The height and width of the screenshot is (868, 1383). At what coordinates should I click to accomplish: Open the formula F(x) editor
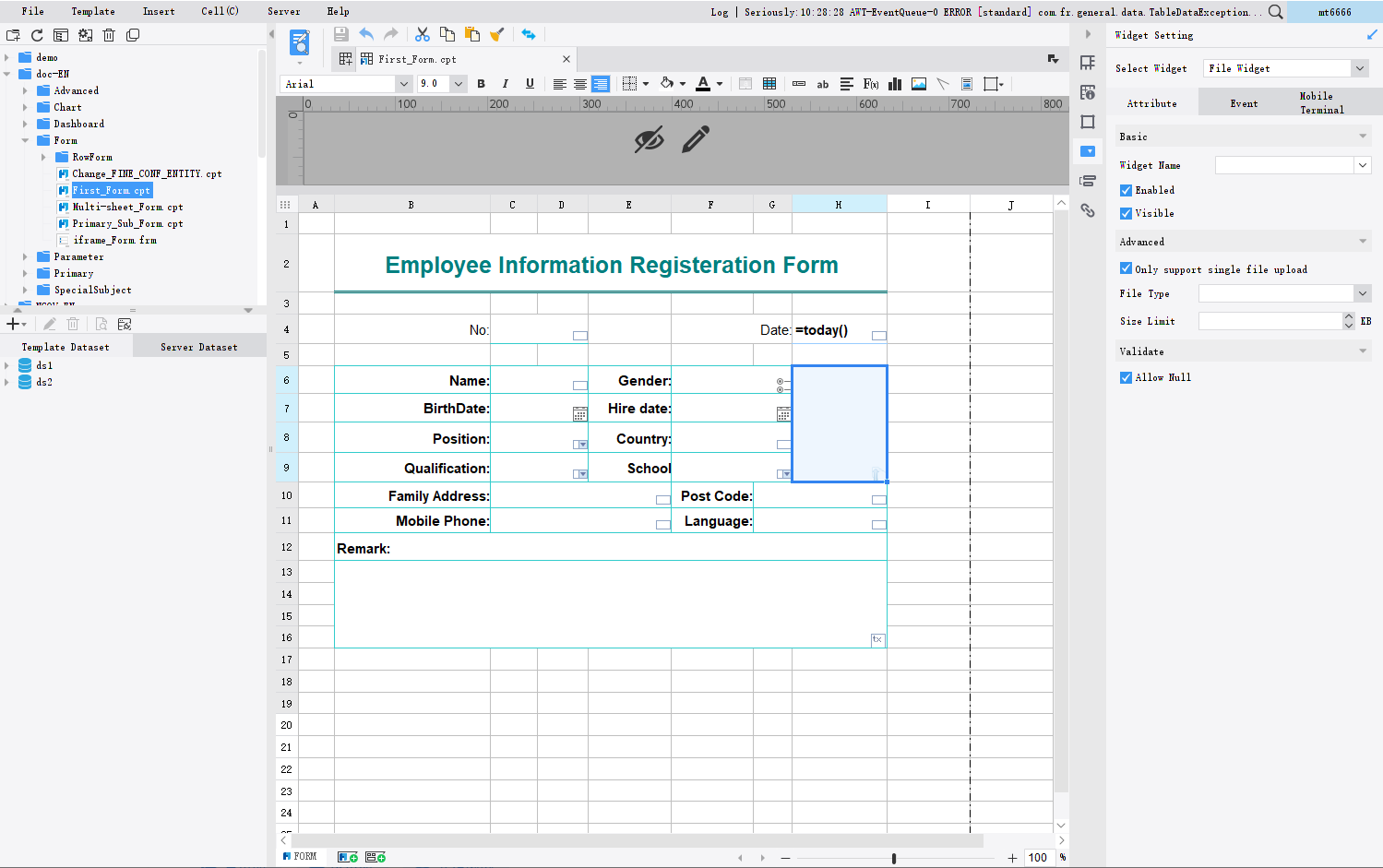point(869,84)
